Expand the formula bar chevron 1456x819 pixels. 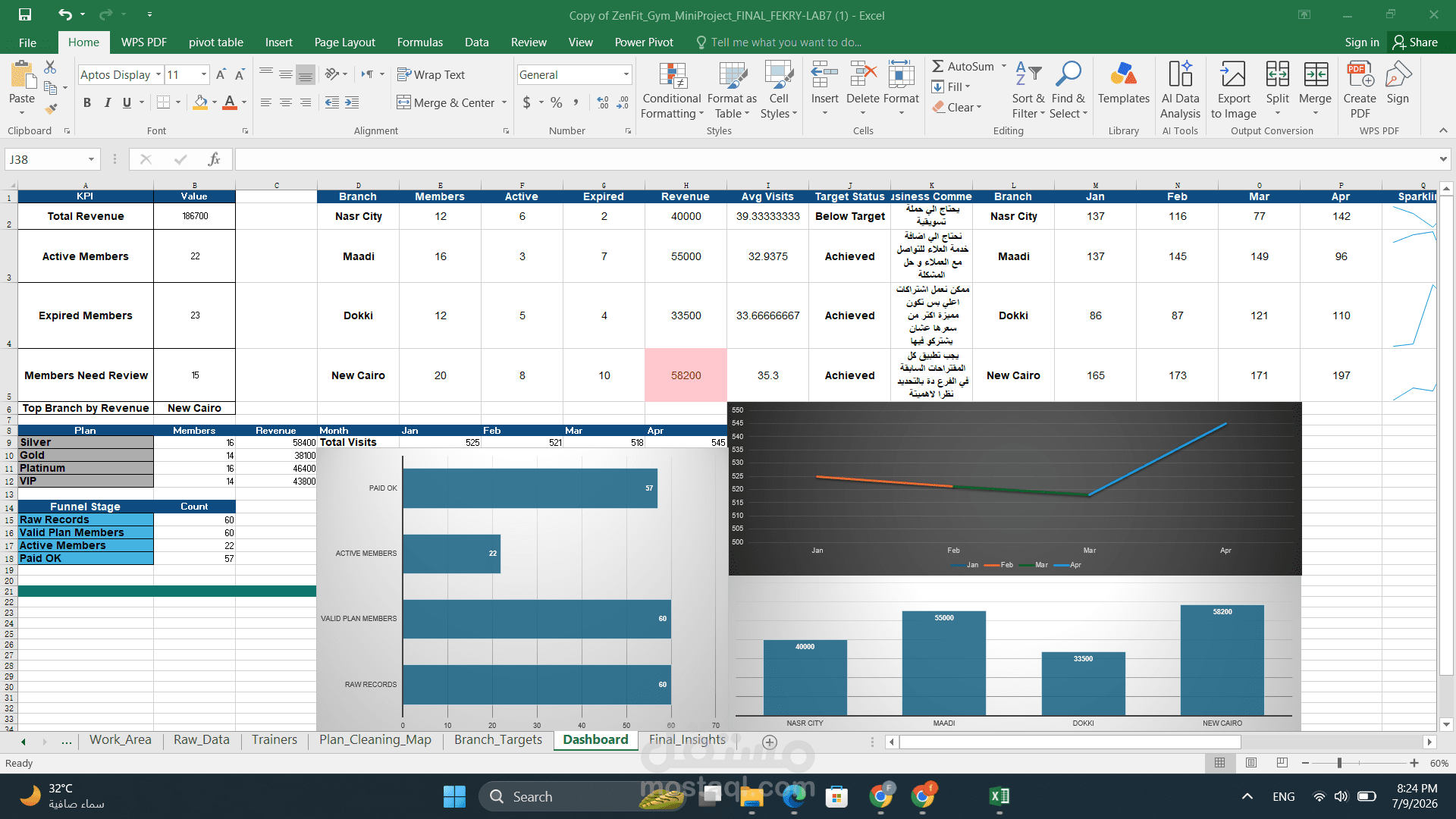(1442, 159)
